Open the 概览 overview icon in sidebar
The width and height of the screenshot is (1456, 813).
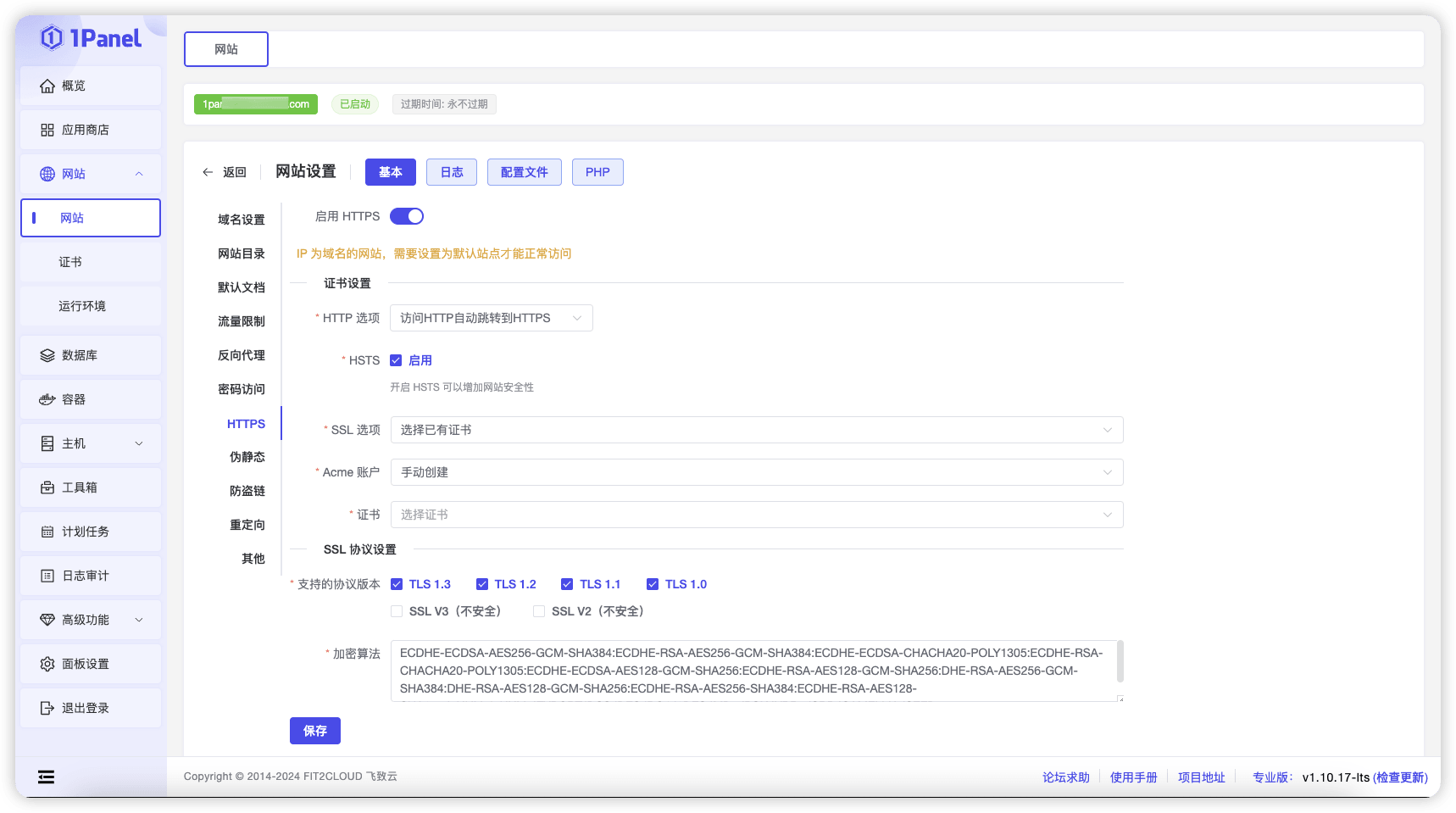pyautogui.click(x=48, y=85)
